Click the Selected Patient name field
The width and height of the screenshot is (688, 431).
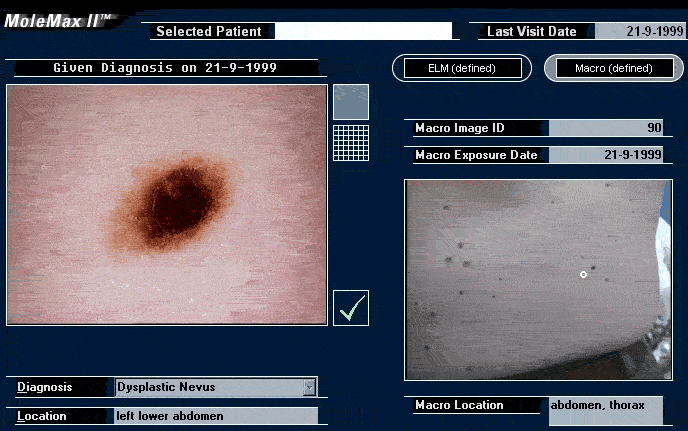pos(363,31)
